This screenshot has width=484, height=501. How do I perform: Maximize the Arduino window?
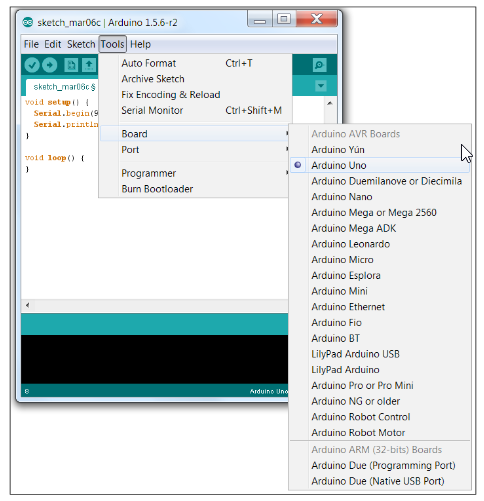(284, 19)
